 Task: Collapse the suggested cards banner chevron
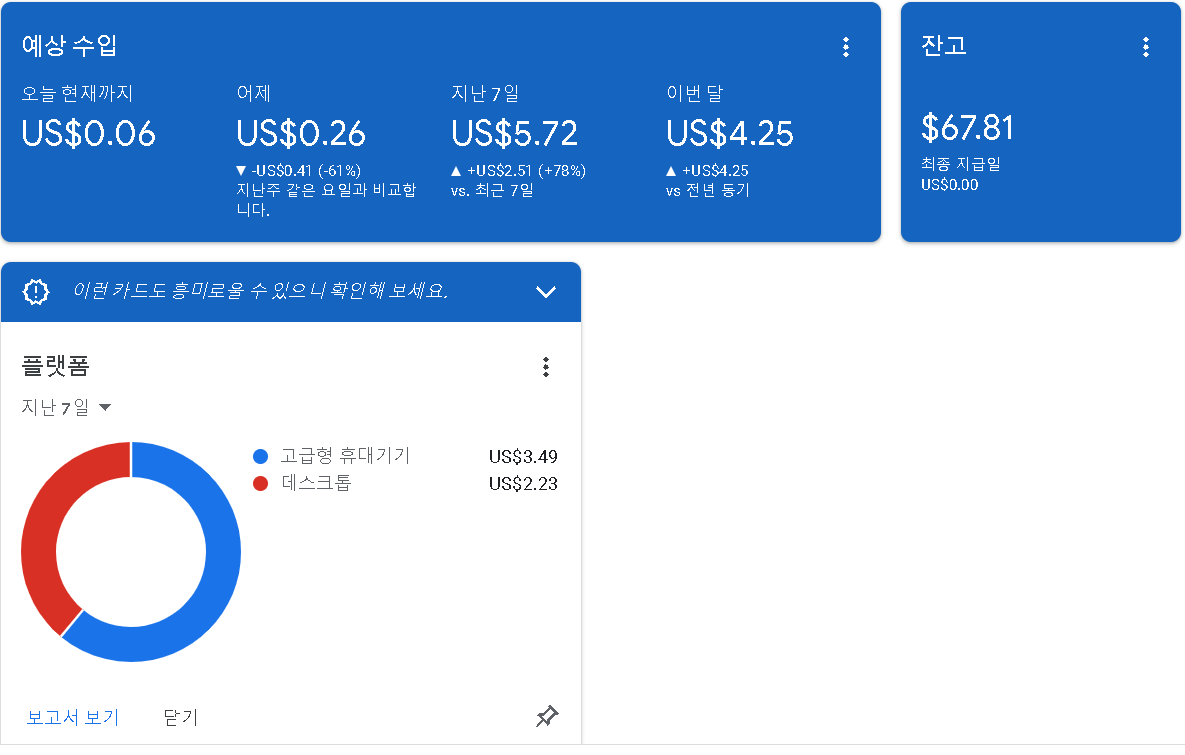point(546,292)
